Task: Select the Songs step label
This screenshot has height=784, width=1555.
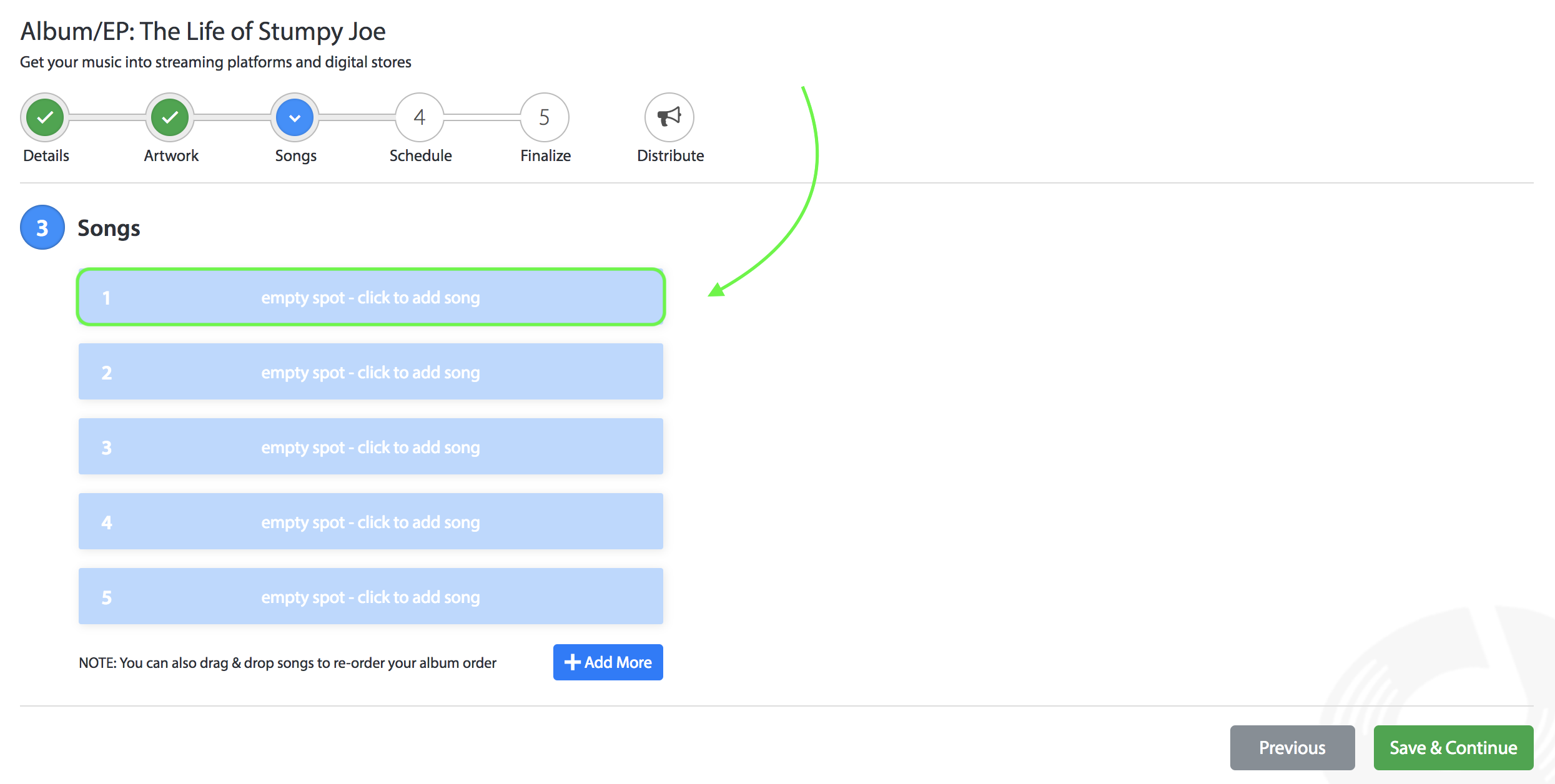Action: [296, 156]
